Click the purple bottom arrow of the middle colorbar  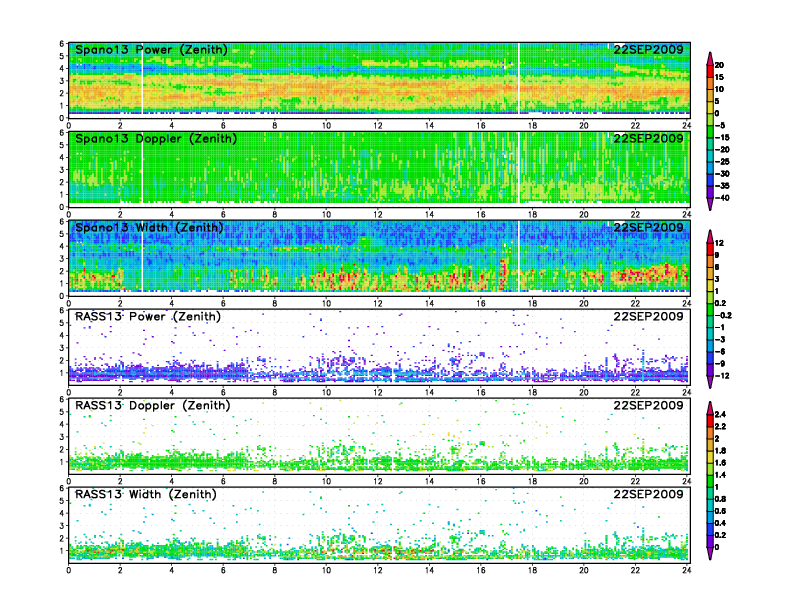710,382
